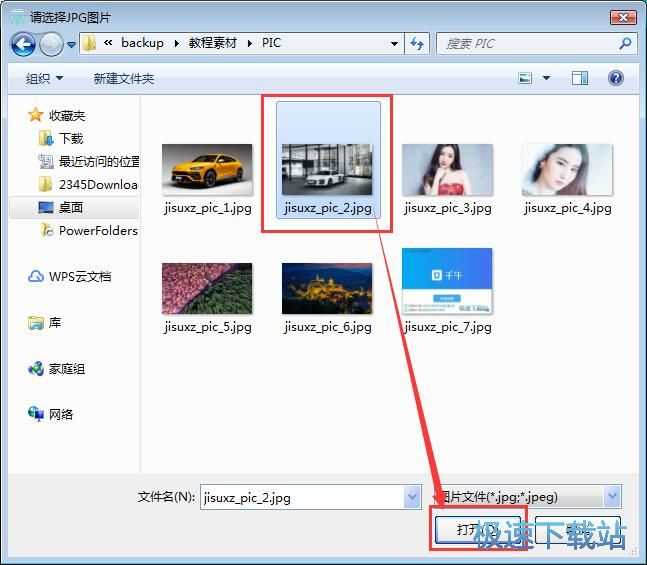Select the yellow car thumbnail jisuxz_pic_1
Viewport: 647px width, 565px height.
pyautogui.click(x=207, y=169)
